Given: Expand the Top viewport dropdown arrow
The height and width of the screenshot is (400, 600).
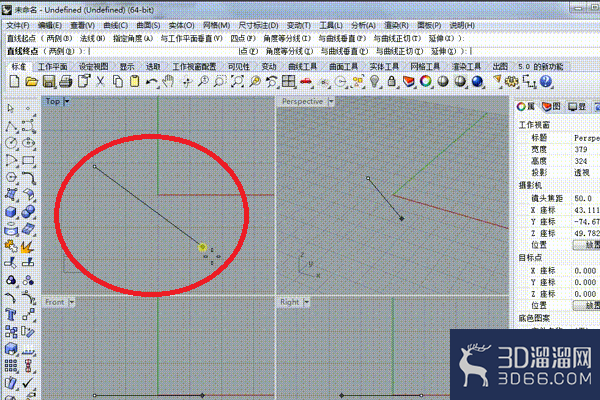Looking at the screenshot, I should coord(67,101).
